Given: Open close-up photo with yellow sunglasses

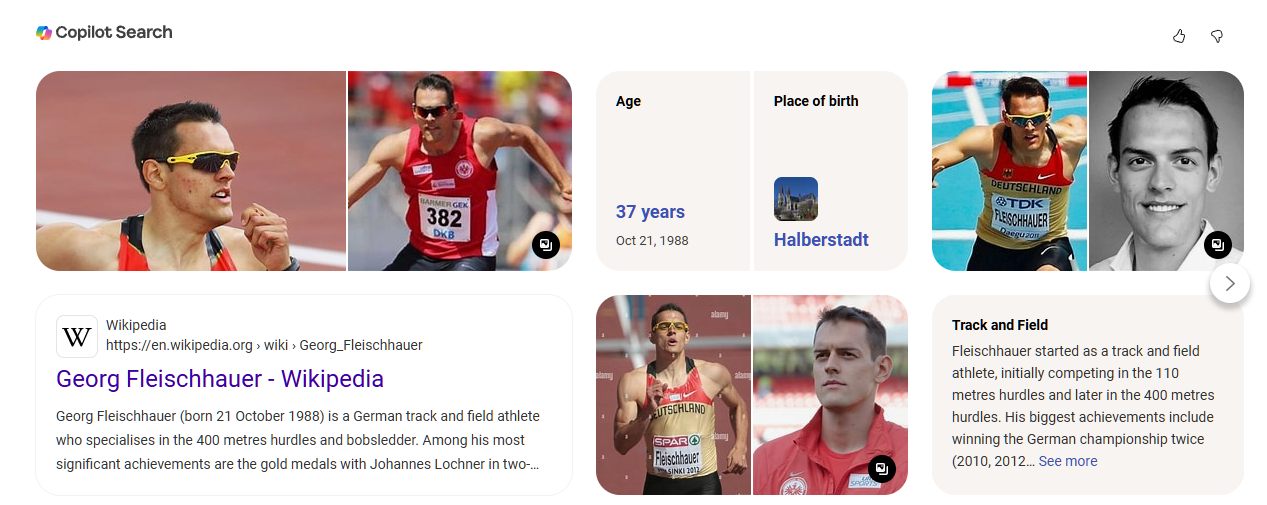Looking at the screenshot, I should [191, 171].
